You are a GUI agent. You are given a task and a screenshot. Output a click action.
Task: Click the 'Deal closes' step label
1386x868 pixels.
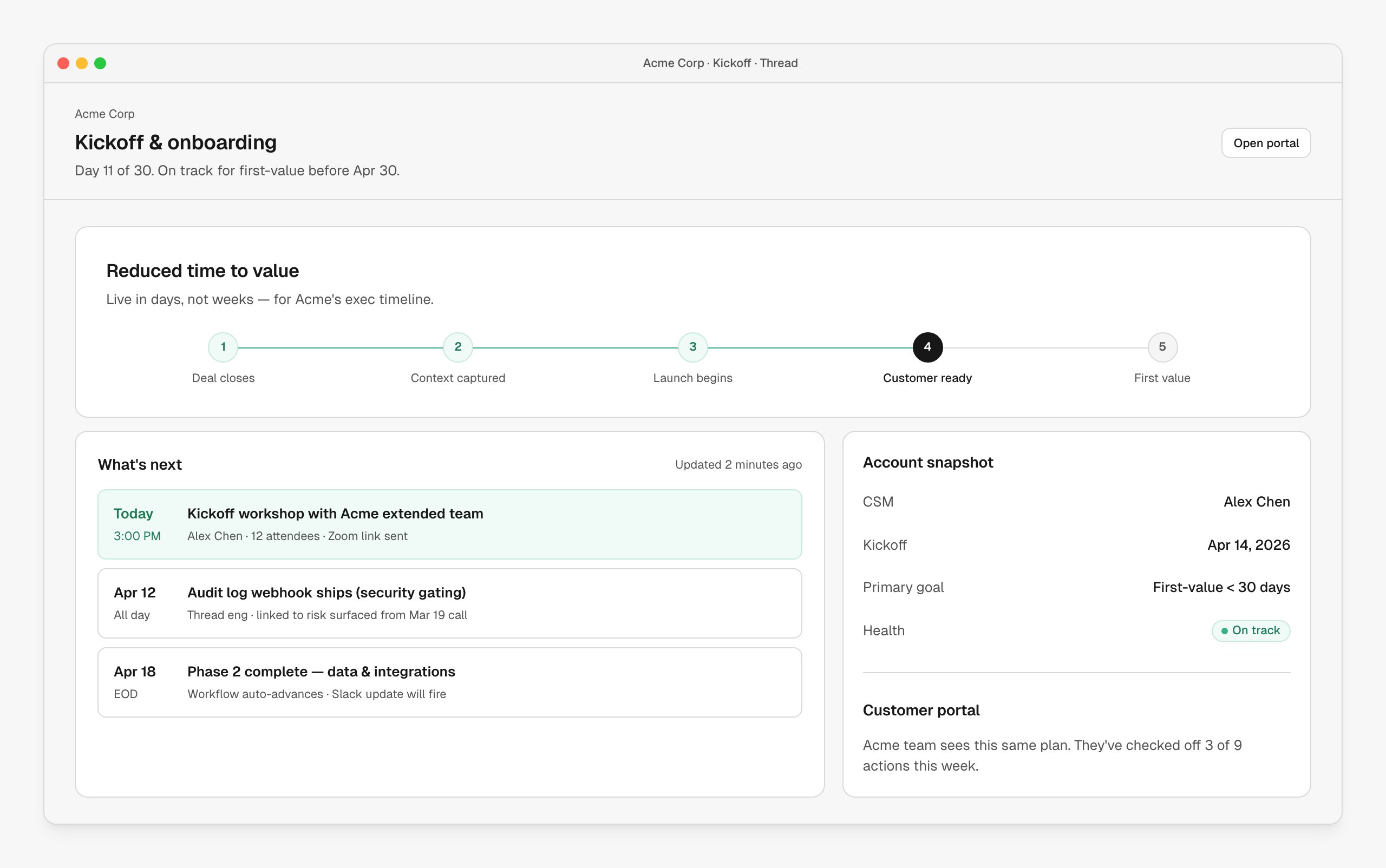[223, 378]
